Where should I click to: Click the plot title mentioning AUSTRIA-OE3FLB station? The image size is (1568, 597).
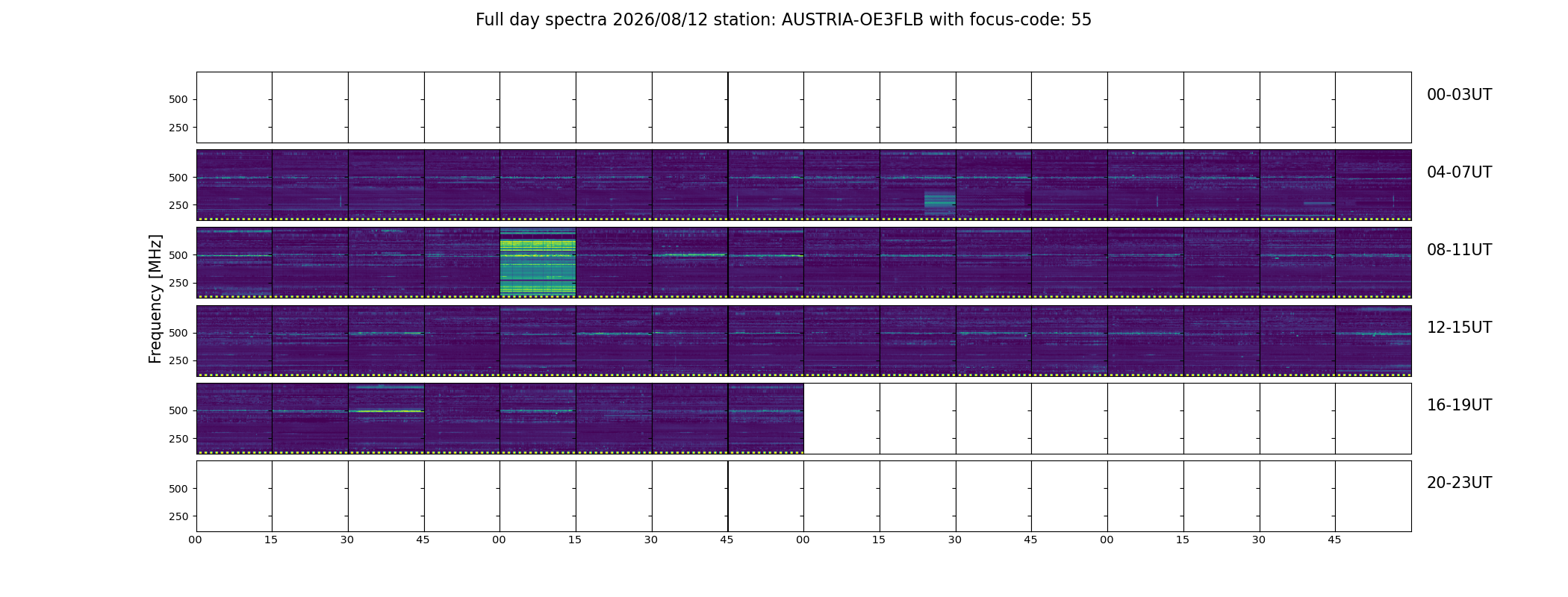pos(783,20)
